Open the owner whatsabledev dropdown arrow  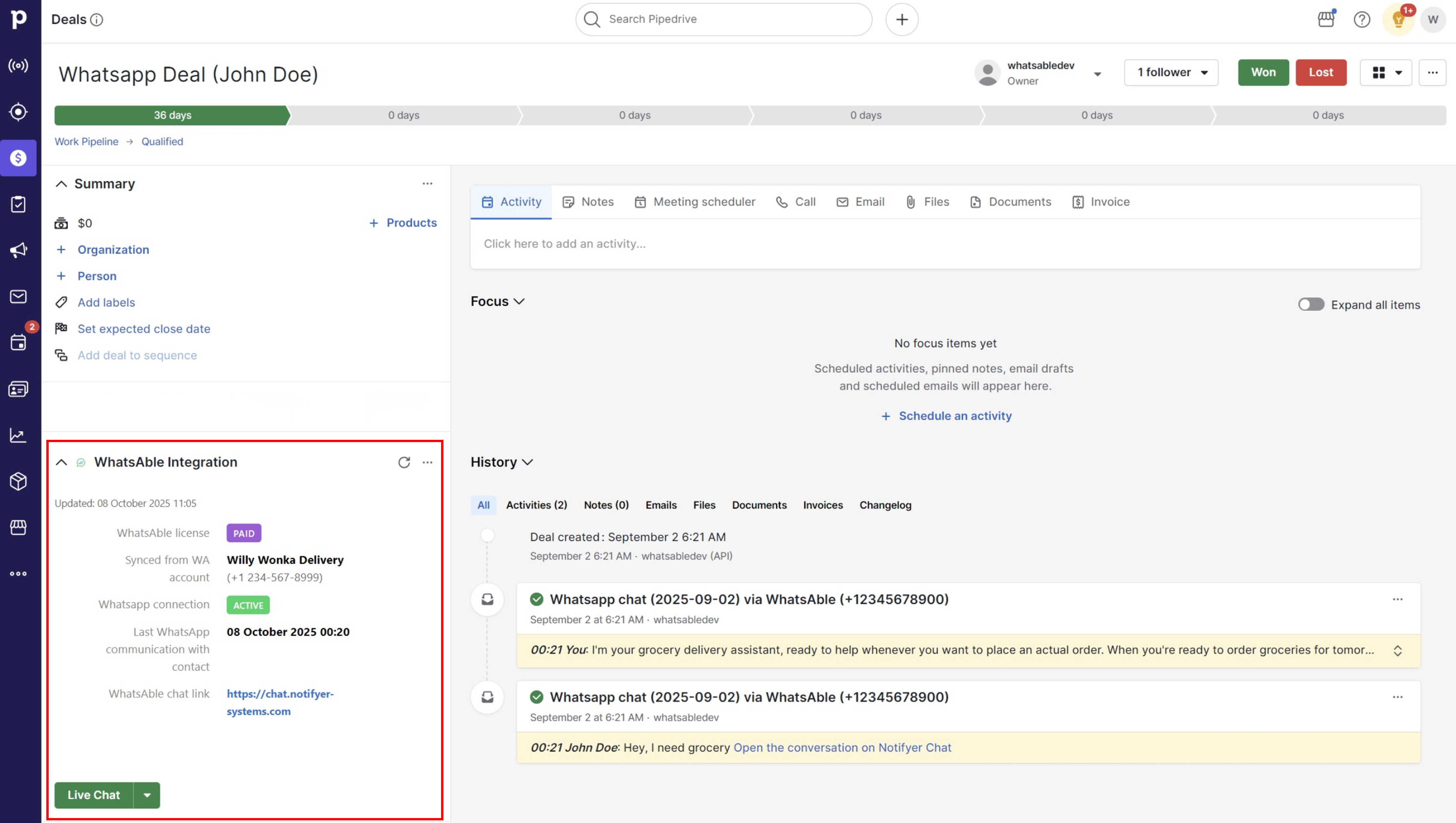[x=1097, y=74]
